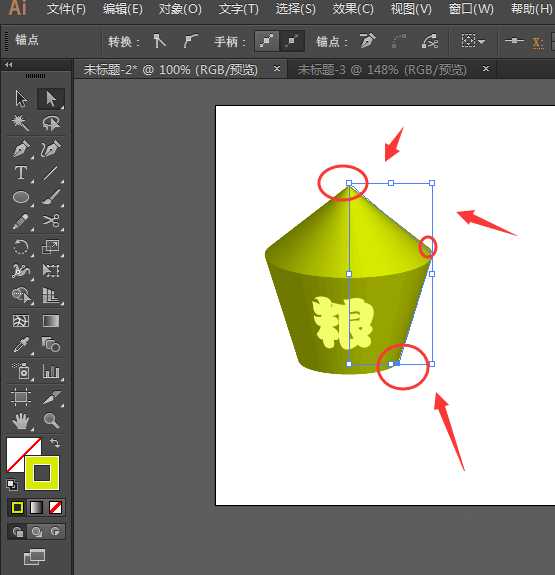Select the Column Graph tool
Viewport: 555px width, 575px height.
point(51,371)
